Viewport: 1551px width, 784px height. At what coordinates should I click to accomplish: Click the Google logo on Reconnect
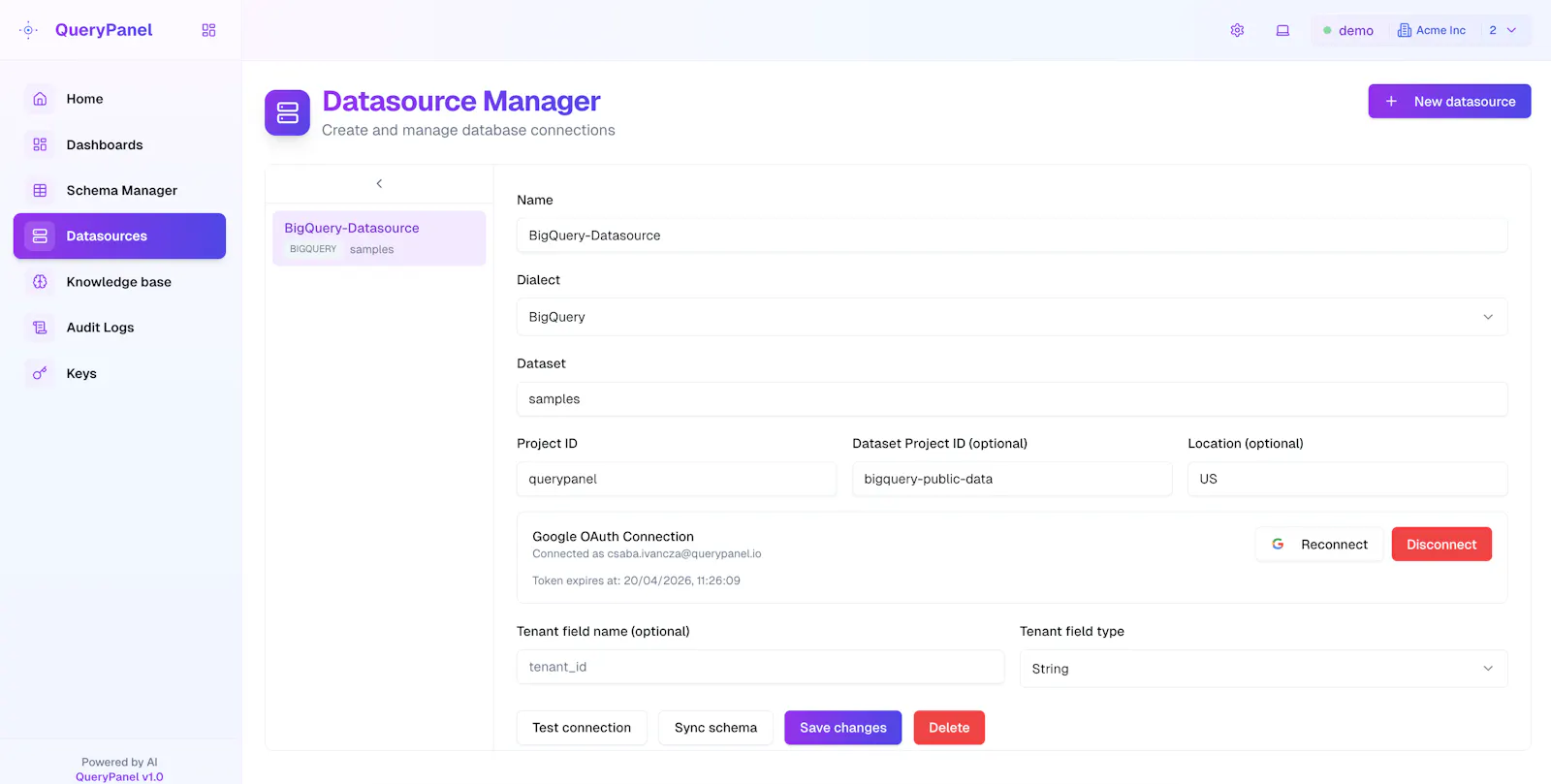click(x=1278, y=544)
